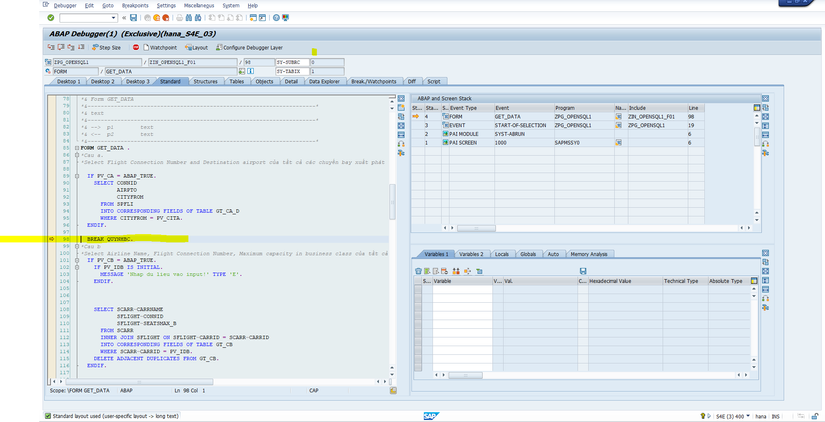This screenshot has height=422, width=825.
Task: Click Configure Debugger Layer icon
Action: pyautogui.click(x=220, y=47)
